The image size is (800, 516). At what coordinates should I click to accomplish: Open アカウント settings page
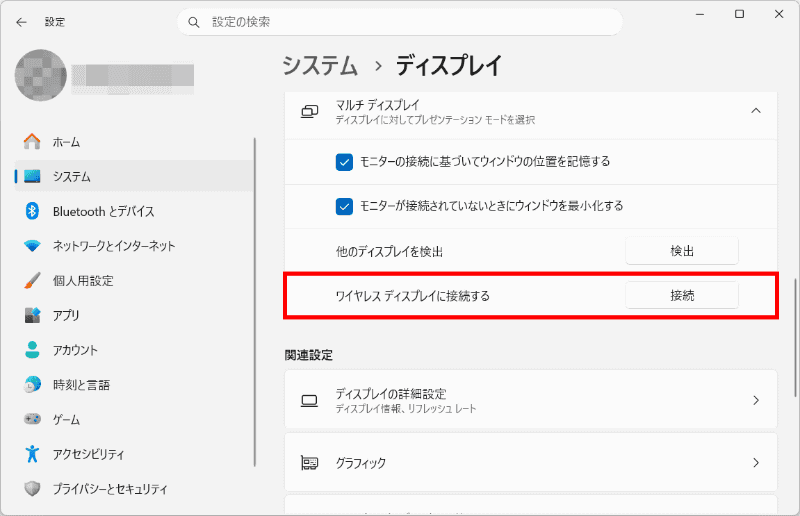tap(134, 350)
